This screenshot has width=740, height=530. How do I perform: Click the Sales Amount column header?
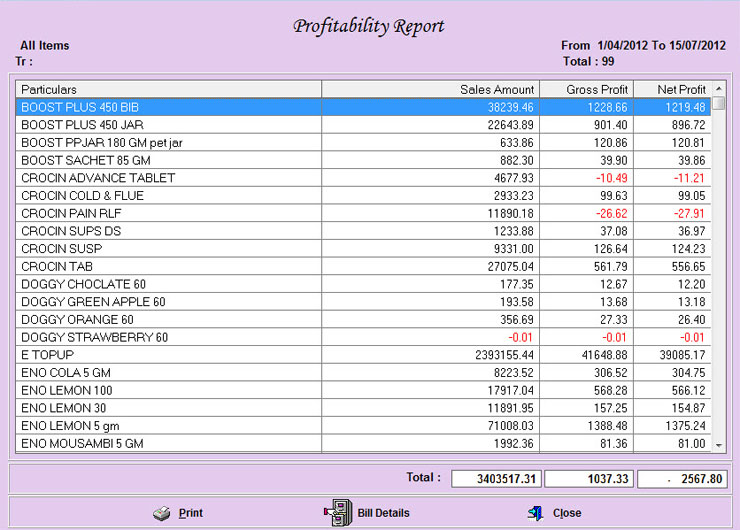click(430, 89)
